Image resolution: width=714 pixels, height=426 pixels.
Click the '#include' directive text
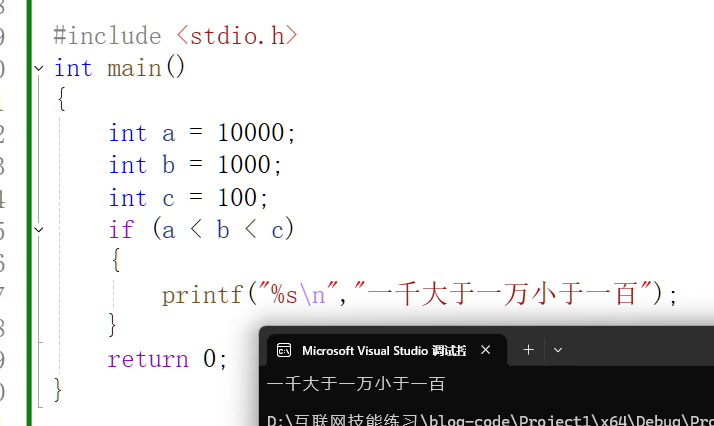pos(107,36)
